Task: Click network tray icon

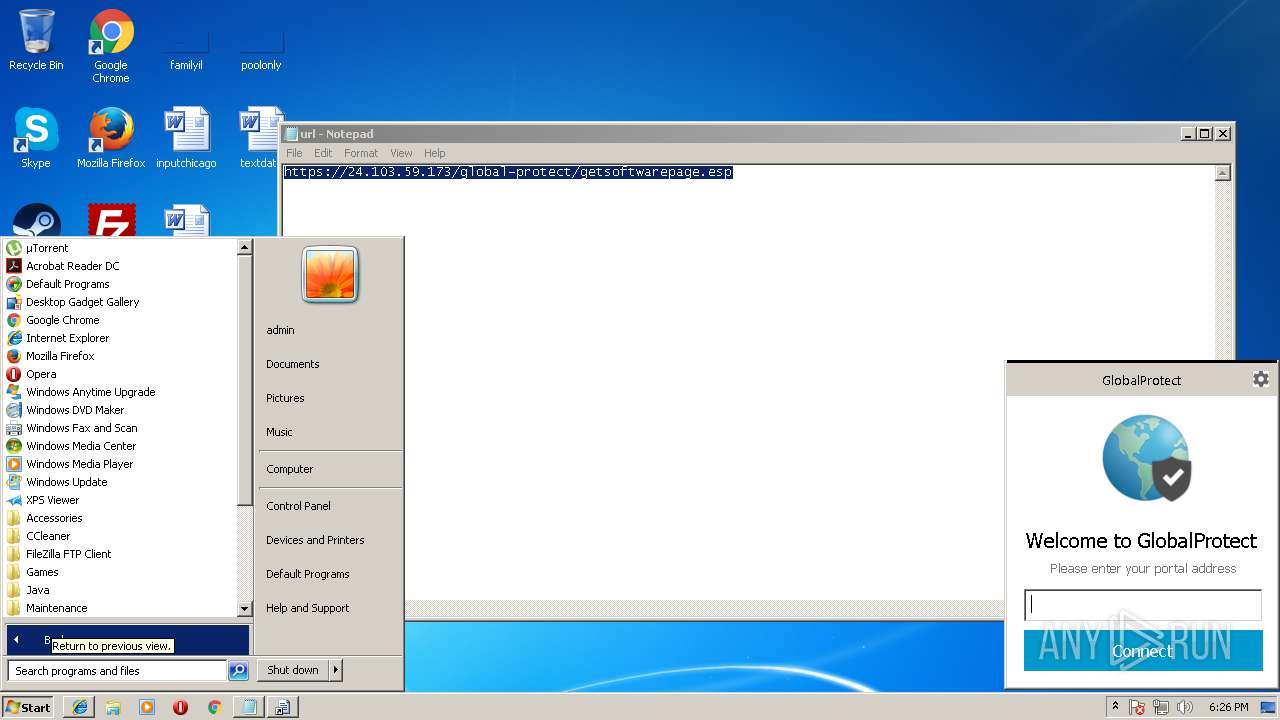Action: [x=1161, y=707]
